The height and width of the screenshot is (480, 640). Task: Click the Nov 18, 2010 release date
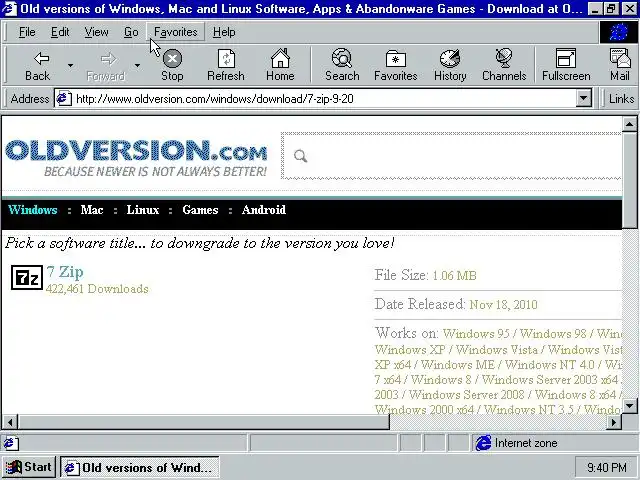point(503,304)
